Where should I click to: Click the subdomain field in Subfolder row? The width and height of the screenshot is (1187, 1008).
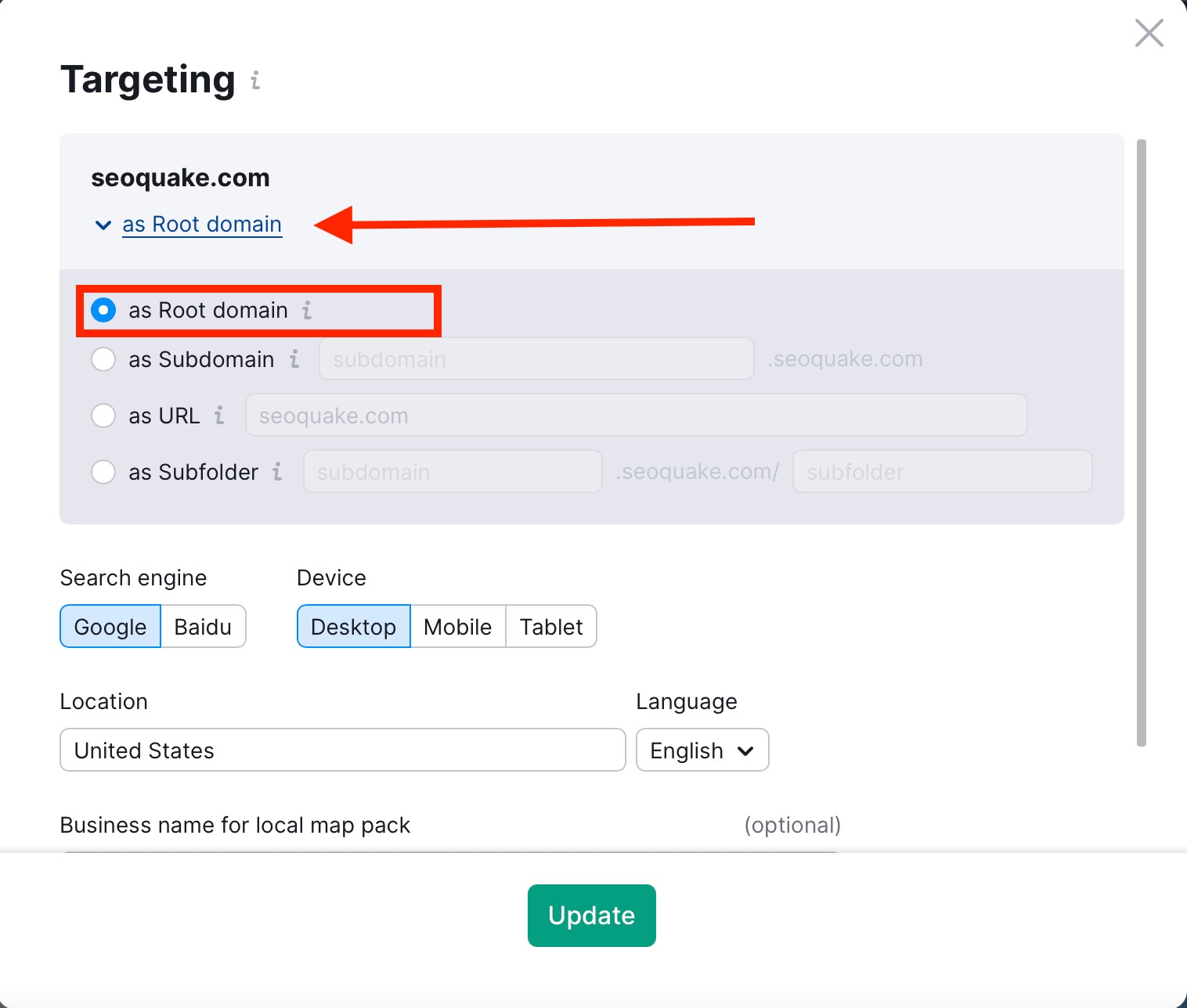click(453, 472)
